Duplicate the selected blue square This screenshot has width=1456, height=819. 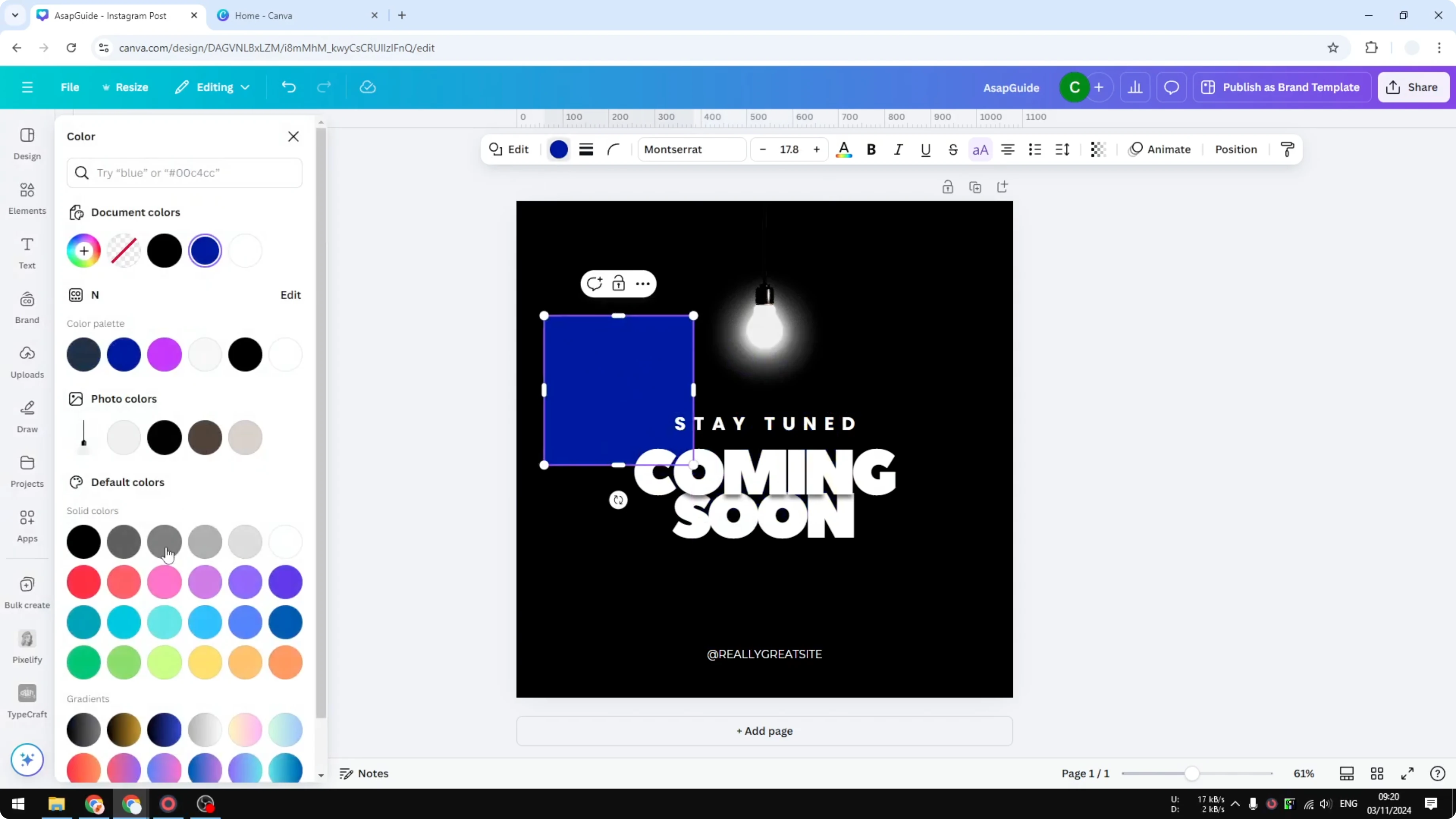click(x=976, y=186)
